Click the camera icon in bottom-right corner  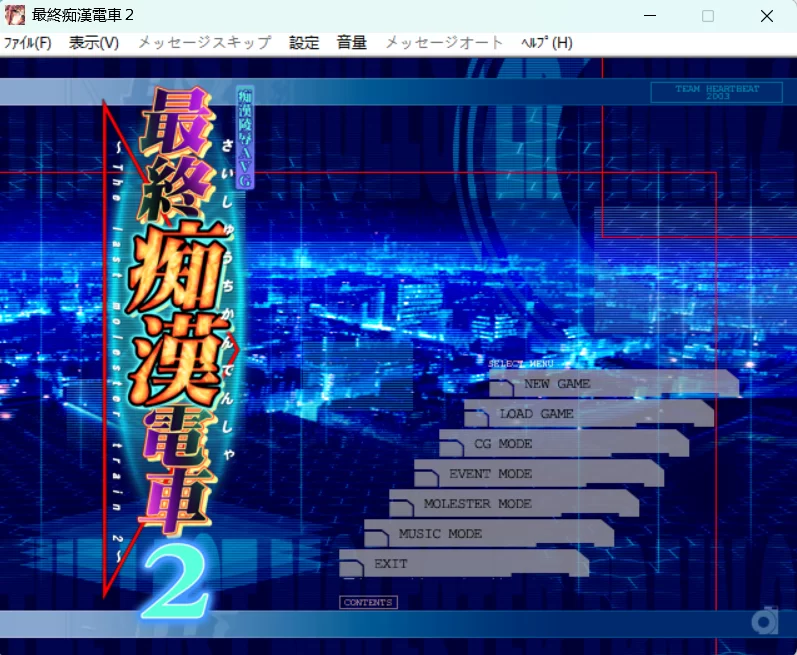click(x=764, y=620)
